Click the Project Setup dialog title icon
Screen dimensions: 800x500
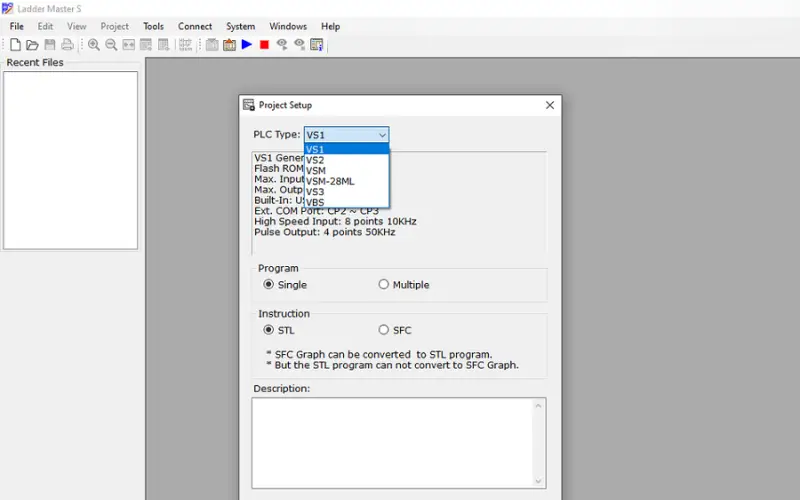tap(248, 105)
